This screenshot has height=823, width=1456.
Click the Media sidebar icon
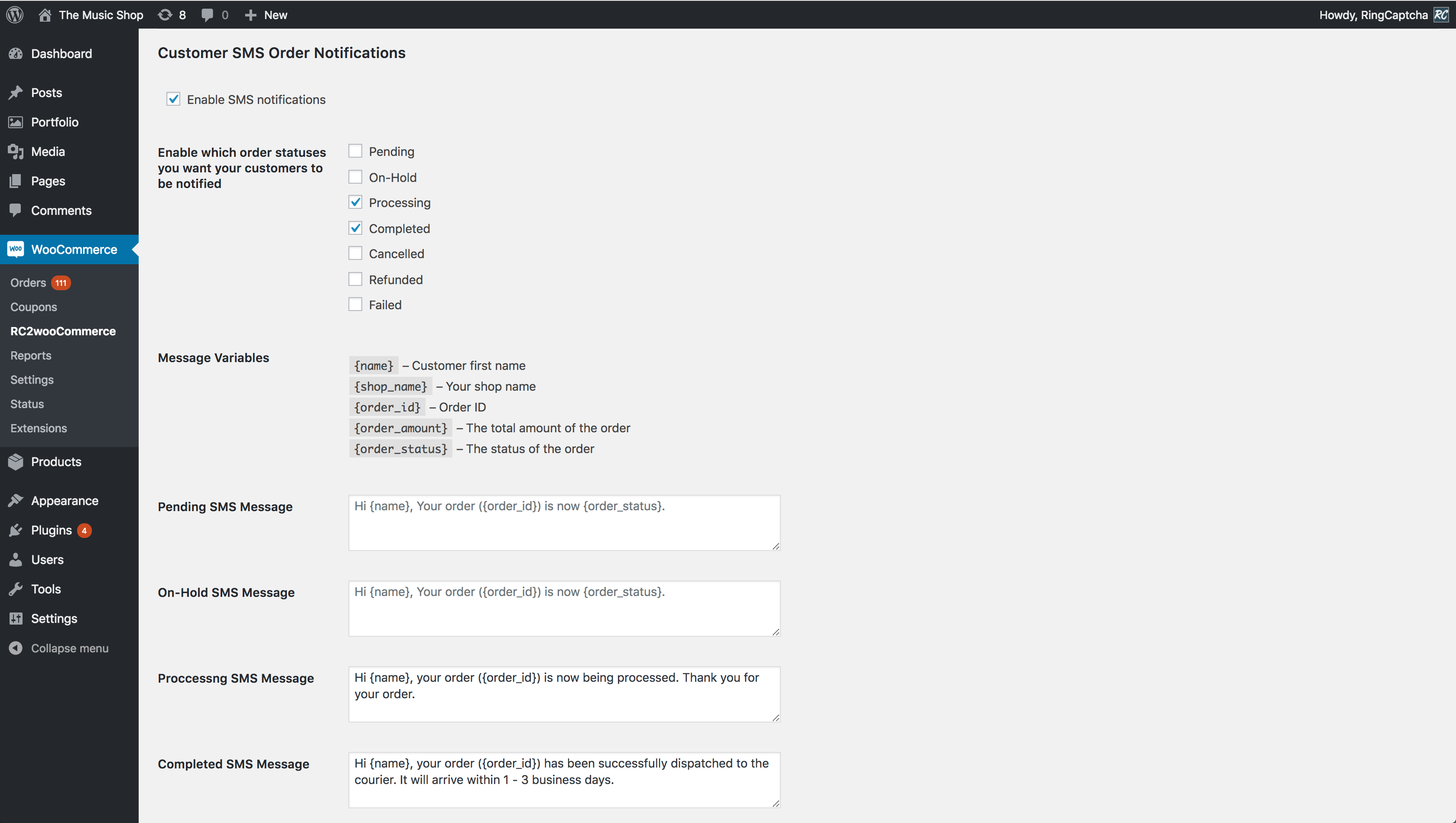click(16, 152)
